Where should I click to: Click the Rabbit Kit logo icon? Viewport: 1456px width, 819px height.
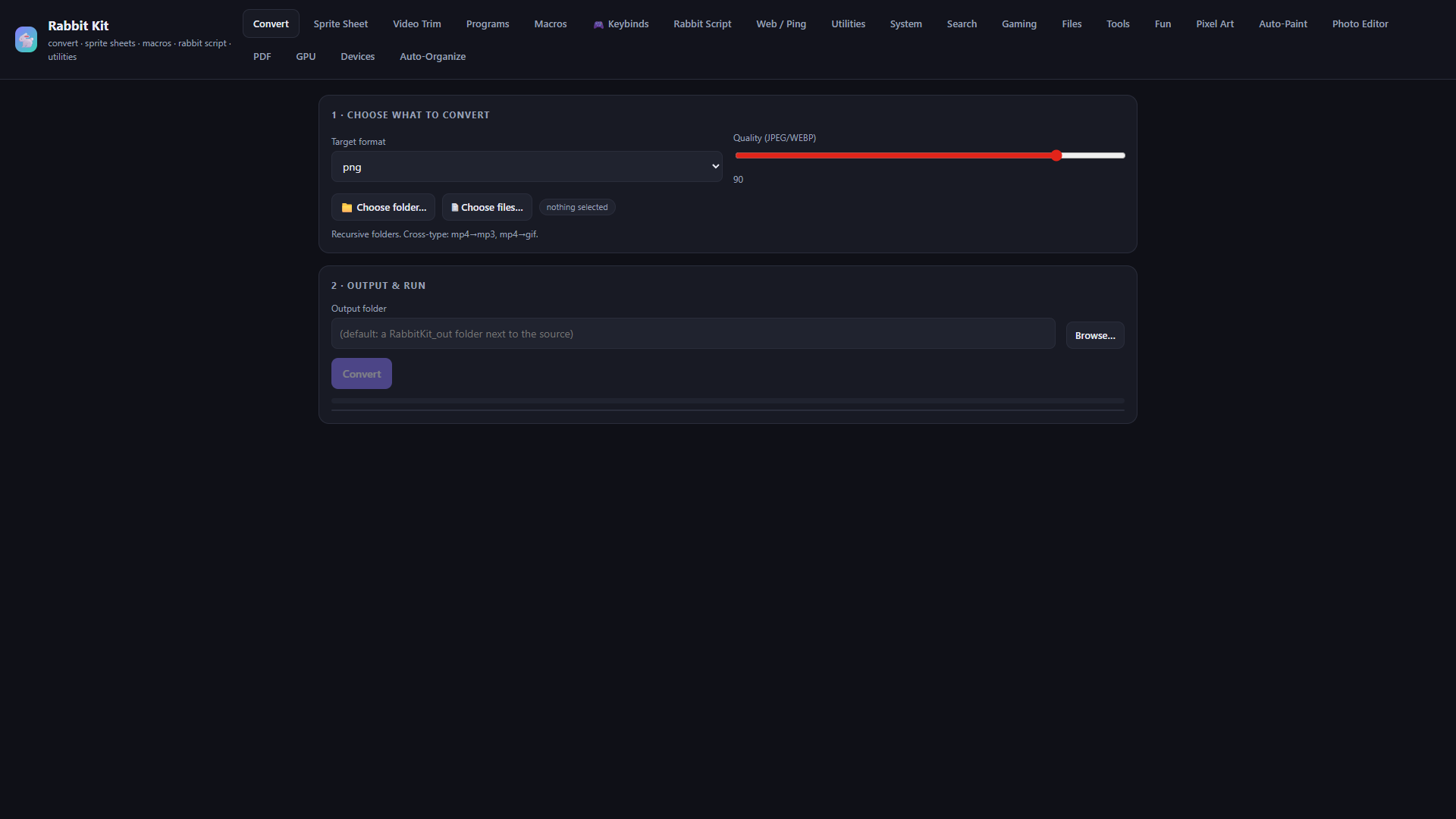[26, 39]
